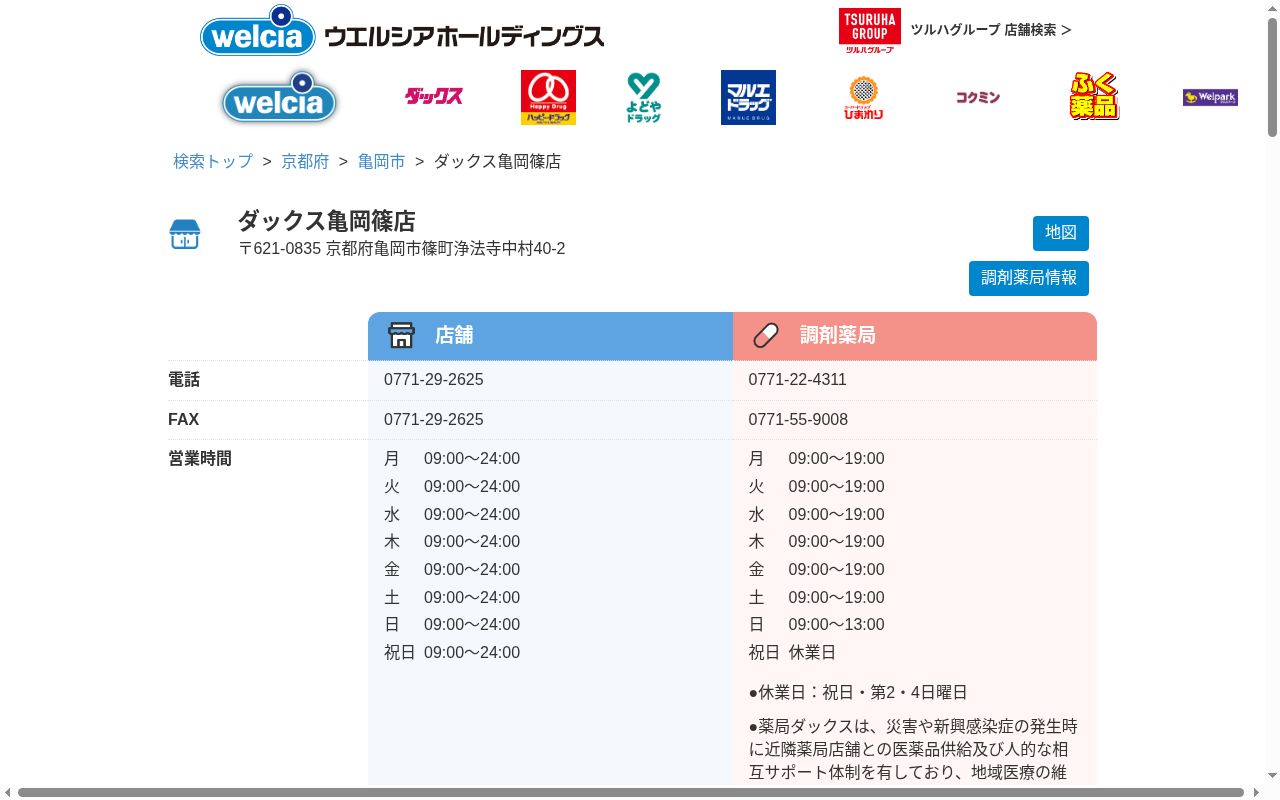This screenshot has height=800, width=1280.
Task: Select the コクミン brand logo
Action: (x=978, y=97)
